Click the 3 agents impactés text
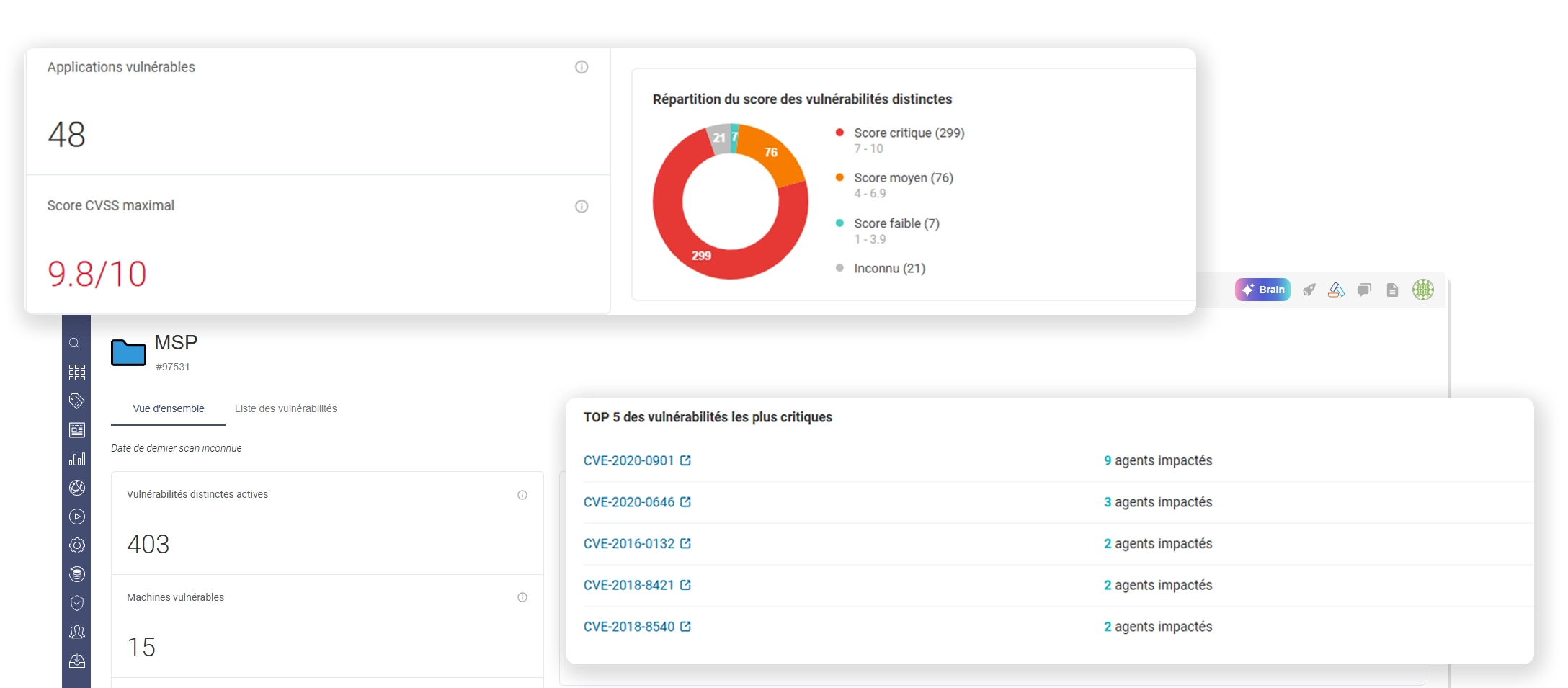Screen dimensions: 1568x688 pos(1158,502)
